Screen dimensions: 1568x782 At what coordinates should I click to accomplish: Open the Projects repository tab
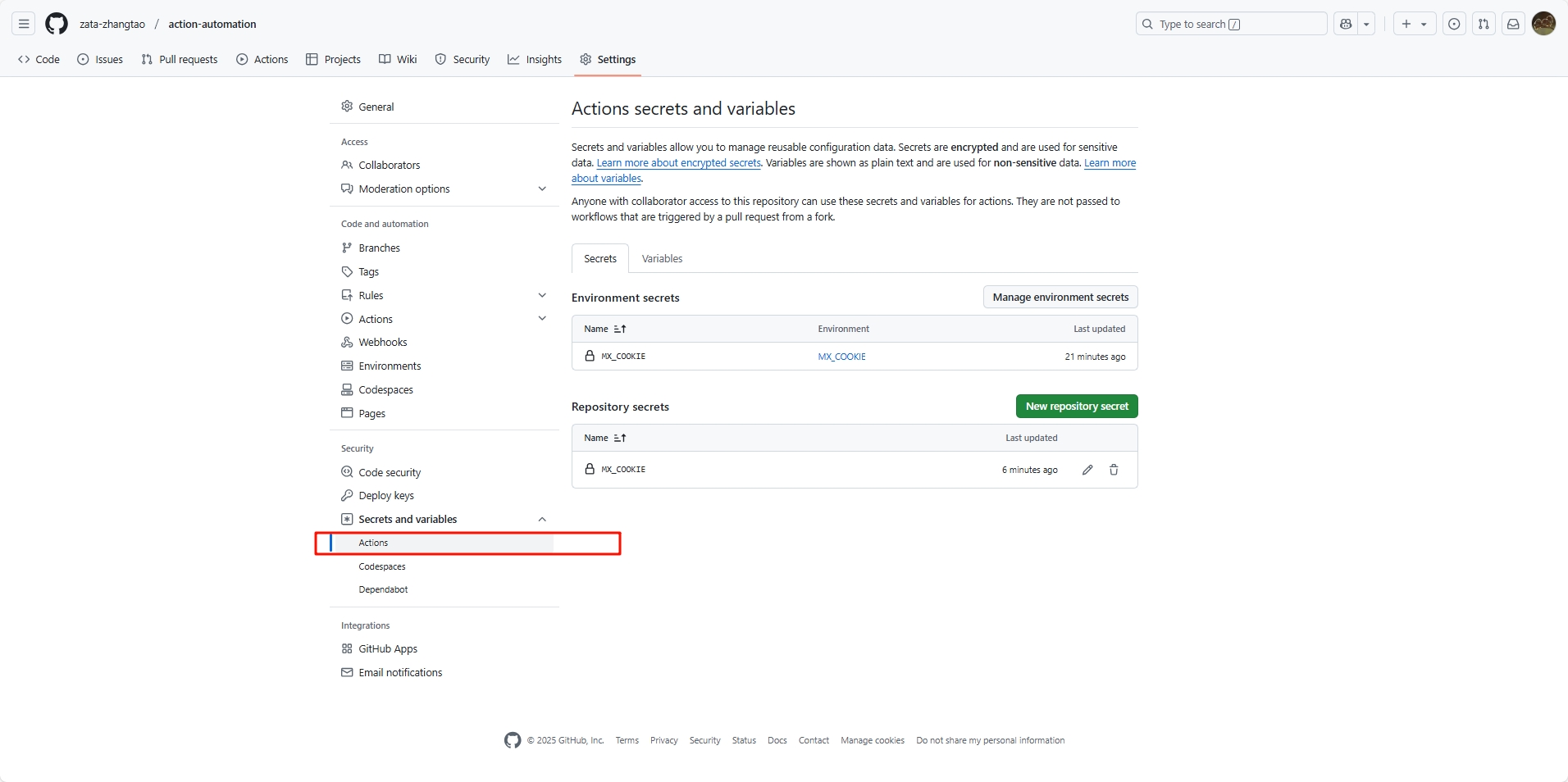click(333, 59)
